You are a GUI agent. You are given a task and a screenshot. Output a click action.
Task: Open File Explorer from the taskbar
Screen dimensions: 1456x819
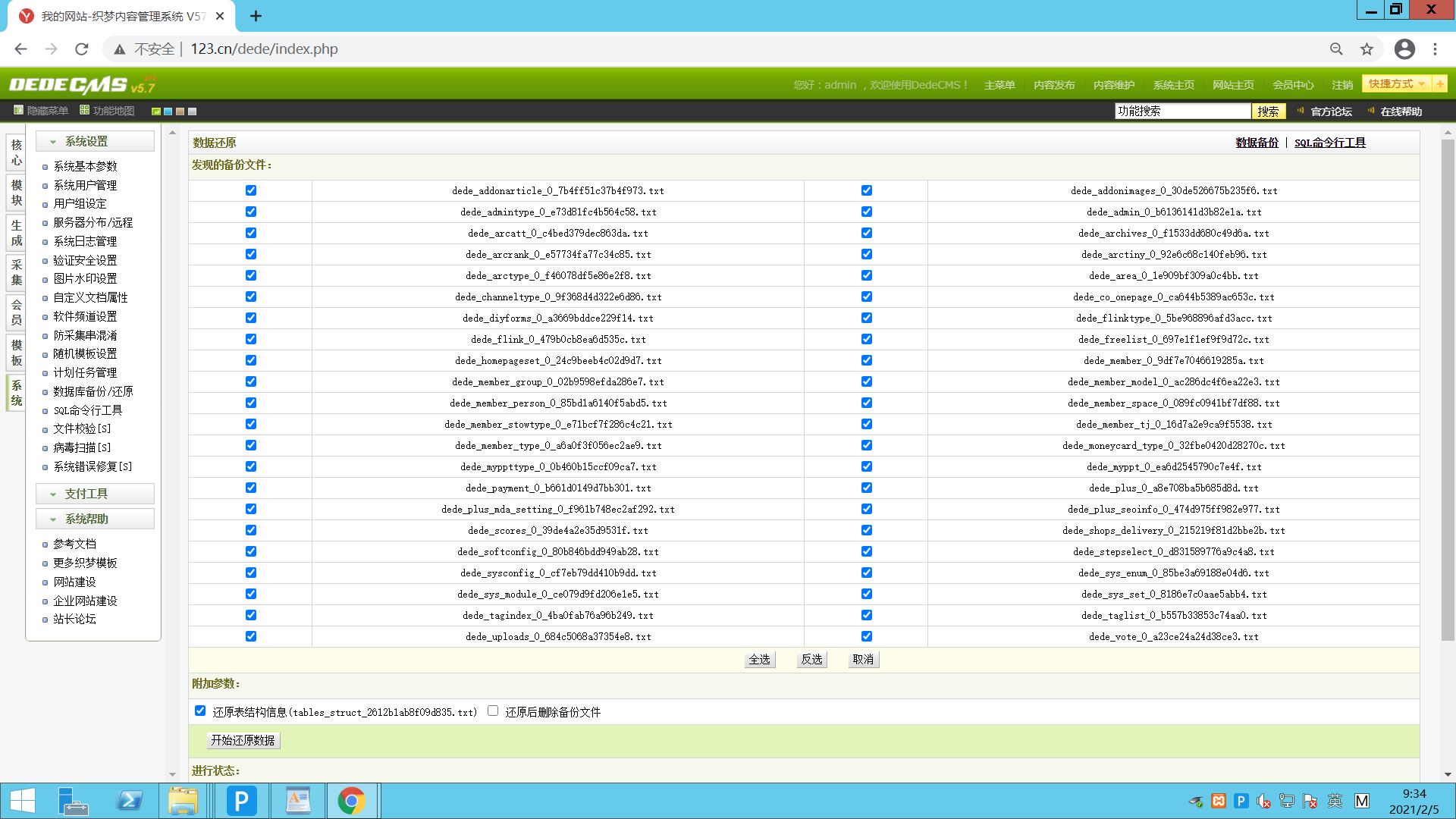[183, 801]
